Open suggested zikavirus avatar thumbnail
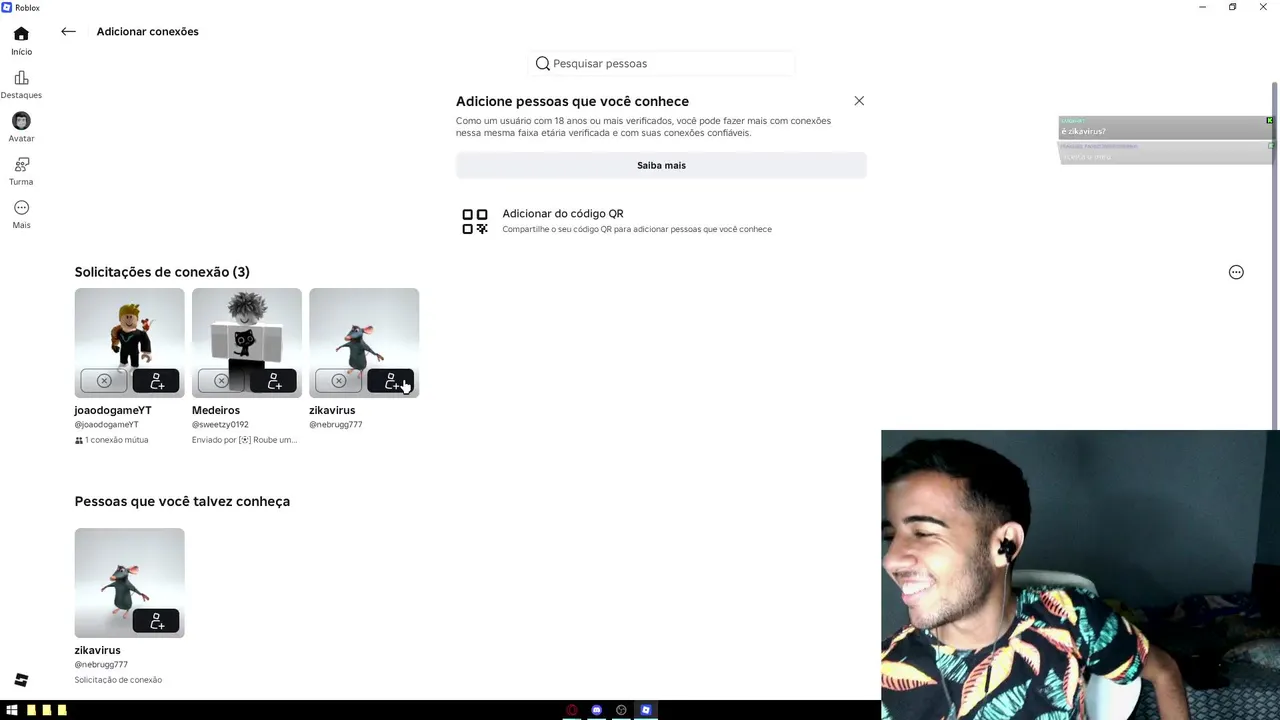This screenshot has width=1280, height=720. click(129, 583)
